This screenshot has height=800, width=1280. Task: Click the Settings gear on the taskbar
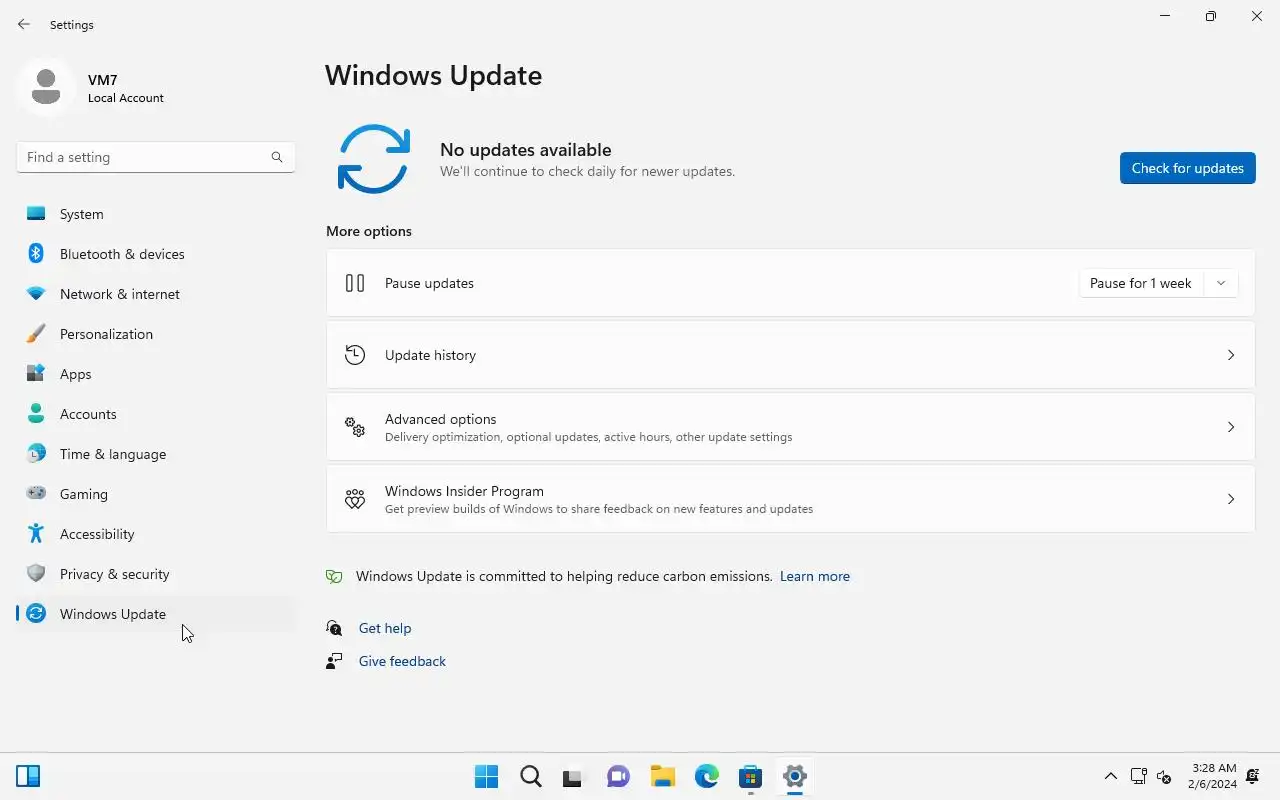[795, 776]
